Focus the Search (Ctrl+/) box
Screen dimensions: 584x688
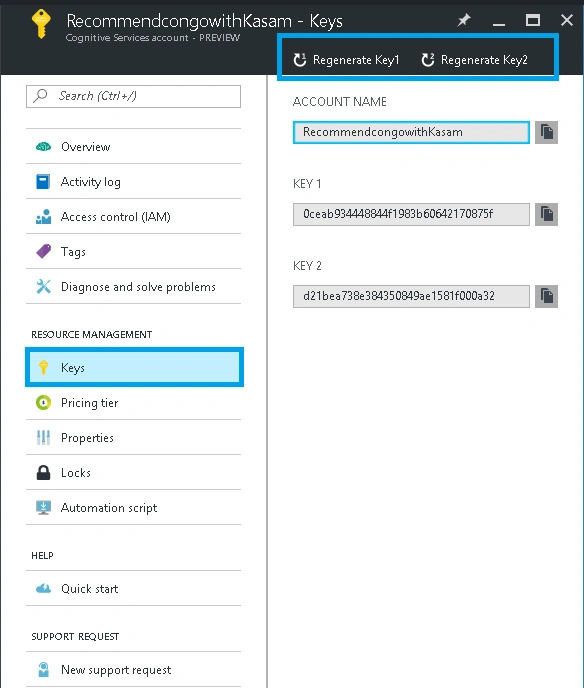(133, 96)
